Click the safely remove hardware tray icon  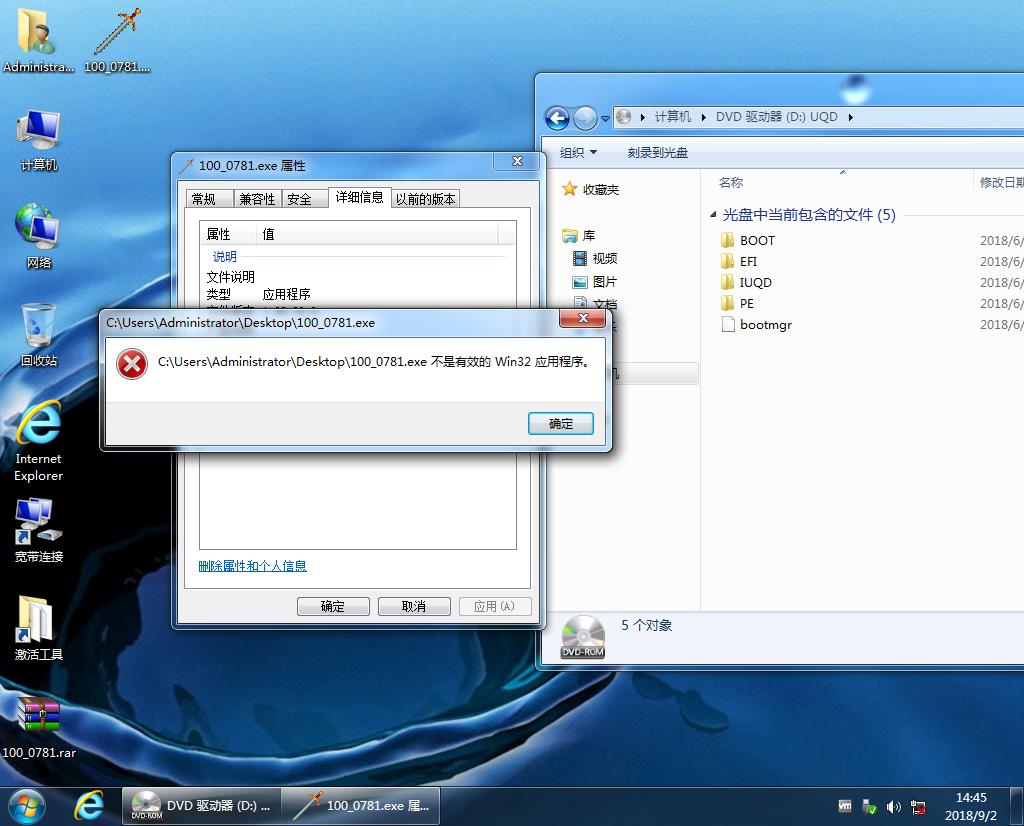click(x=869, y=807)
